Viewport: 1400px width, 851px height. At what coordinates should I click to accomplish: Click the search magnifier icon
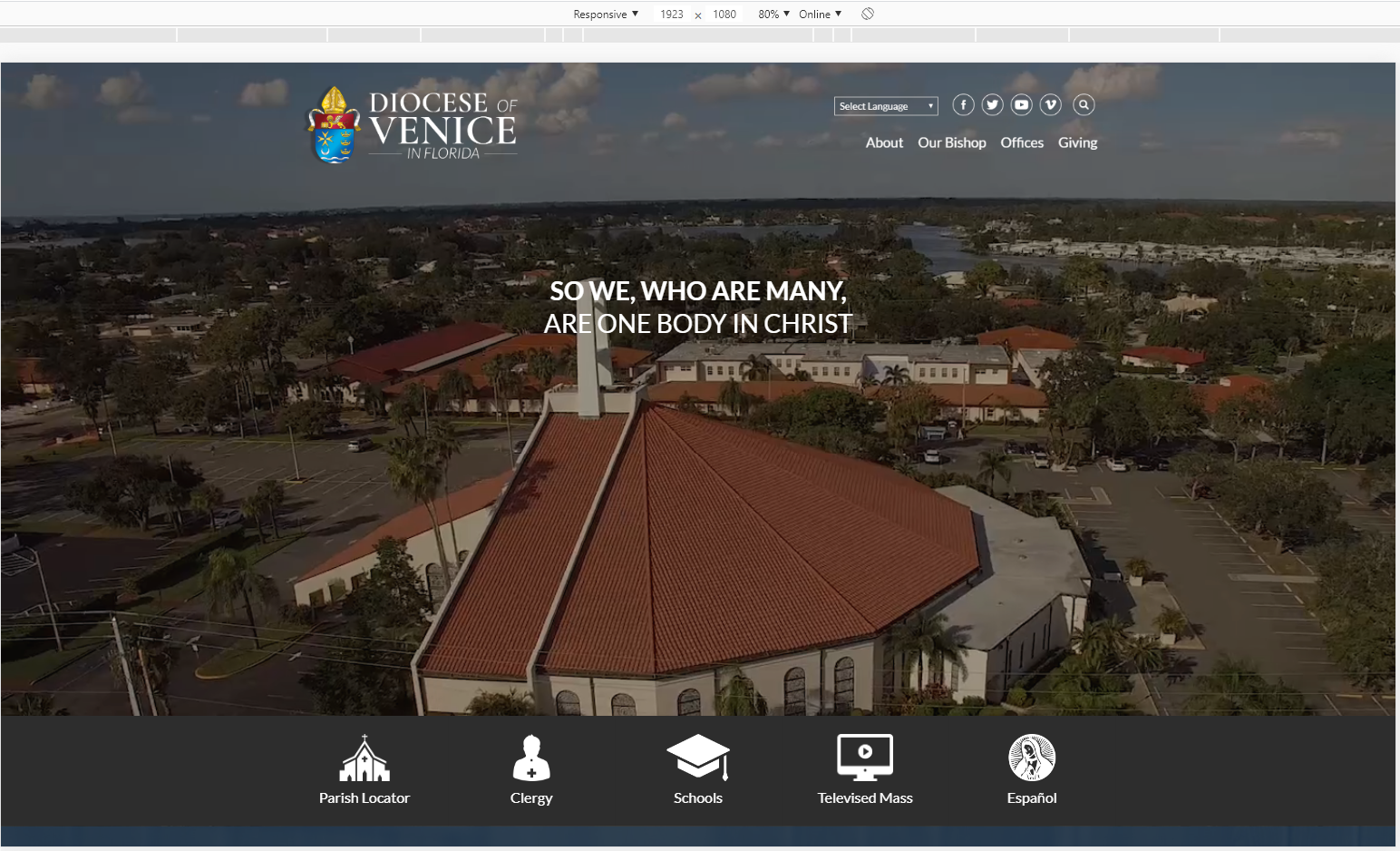1084,105
